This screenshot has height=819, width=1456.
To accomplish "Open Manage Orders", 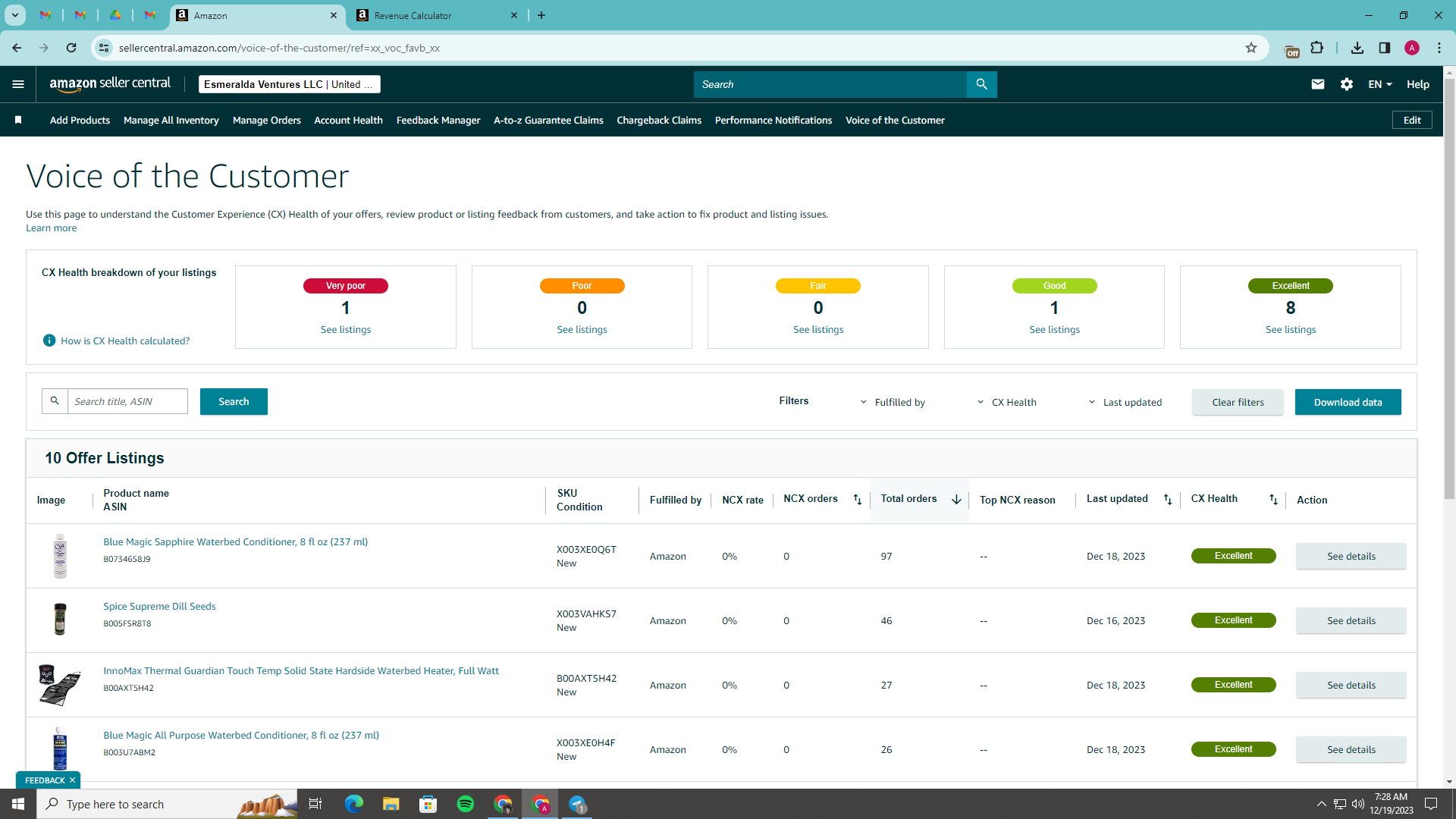I will pyautogui.click(x=267, y=120).
